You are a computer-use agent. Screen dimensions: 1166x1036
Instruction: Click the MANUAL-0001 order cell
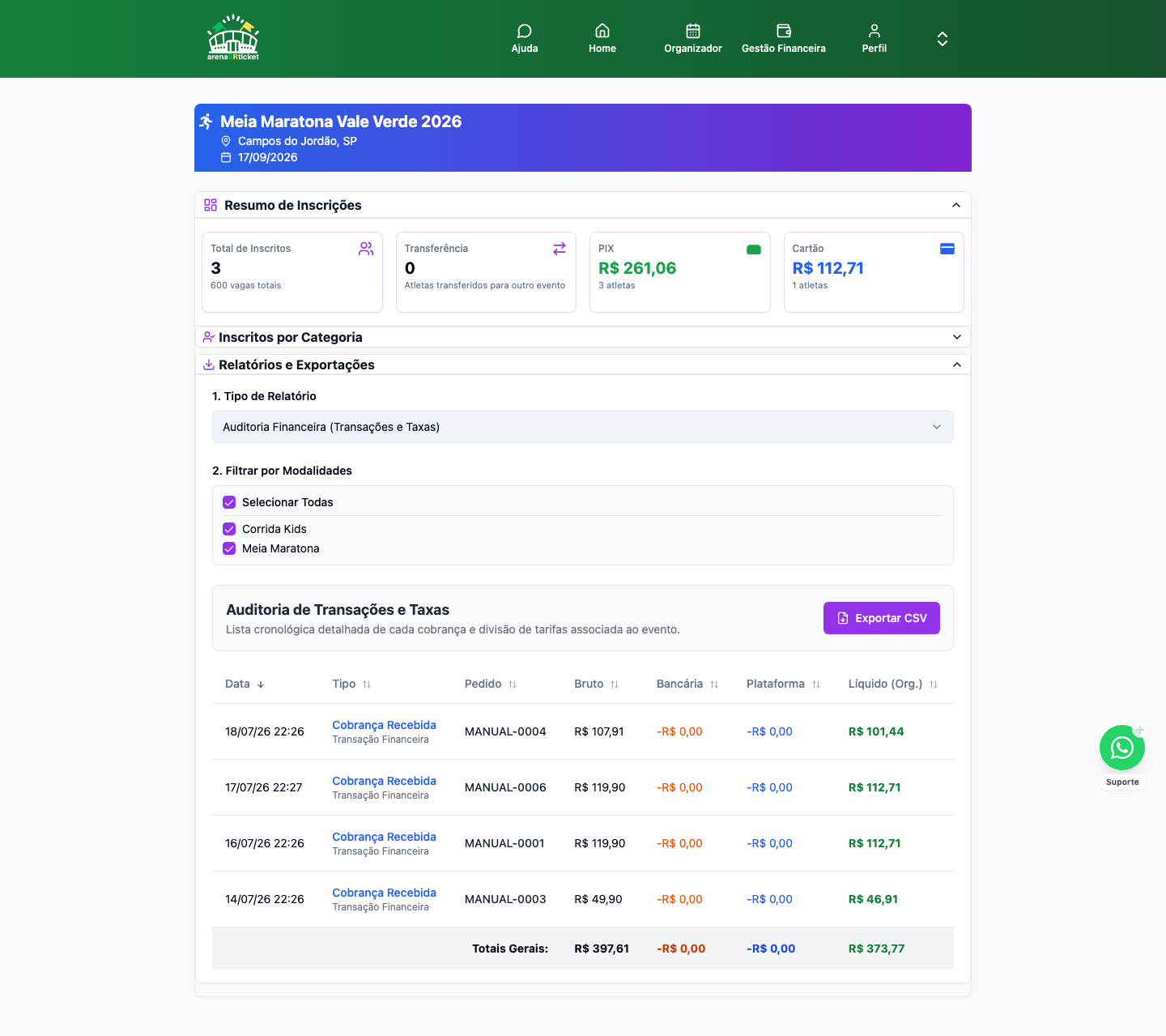pyautogui.click(x=504, y=843)
